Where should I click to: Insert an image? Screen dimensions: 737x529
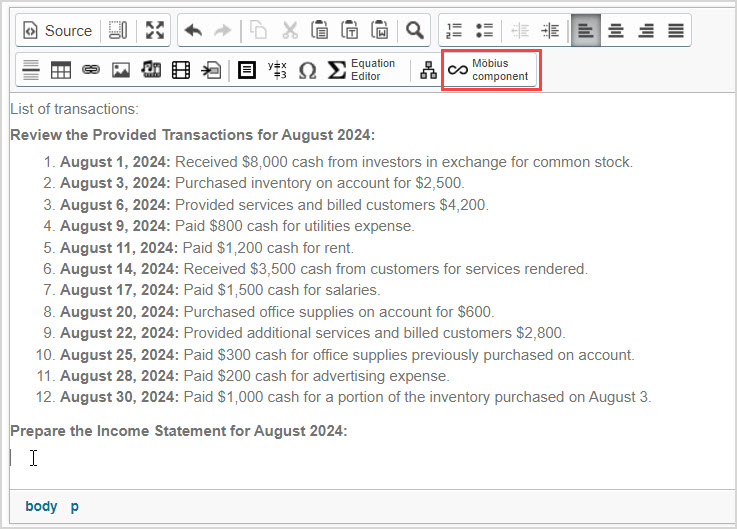pyautogui.click(x=121, y=70)
